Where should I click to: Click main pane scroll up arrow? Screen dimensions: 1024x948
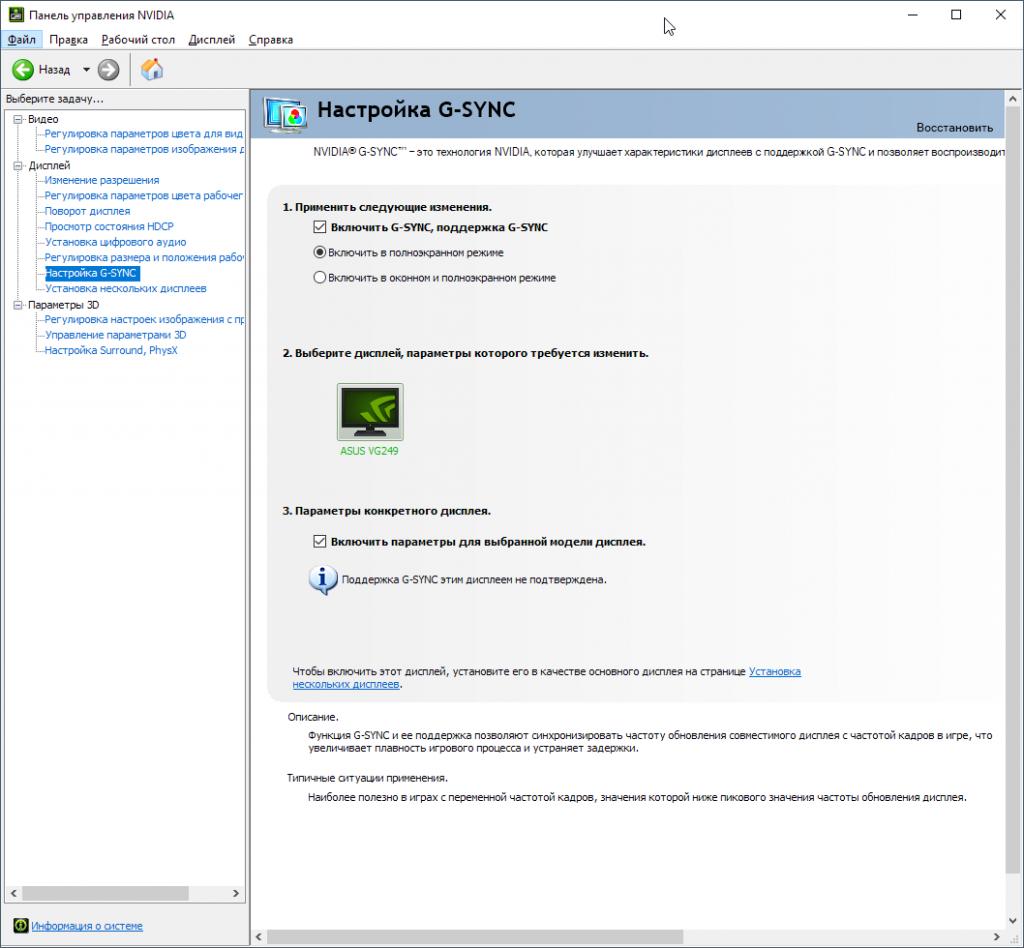pos(1012,99)
